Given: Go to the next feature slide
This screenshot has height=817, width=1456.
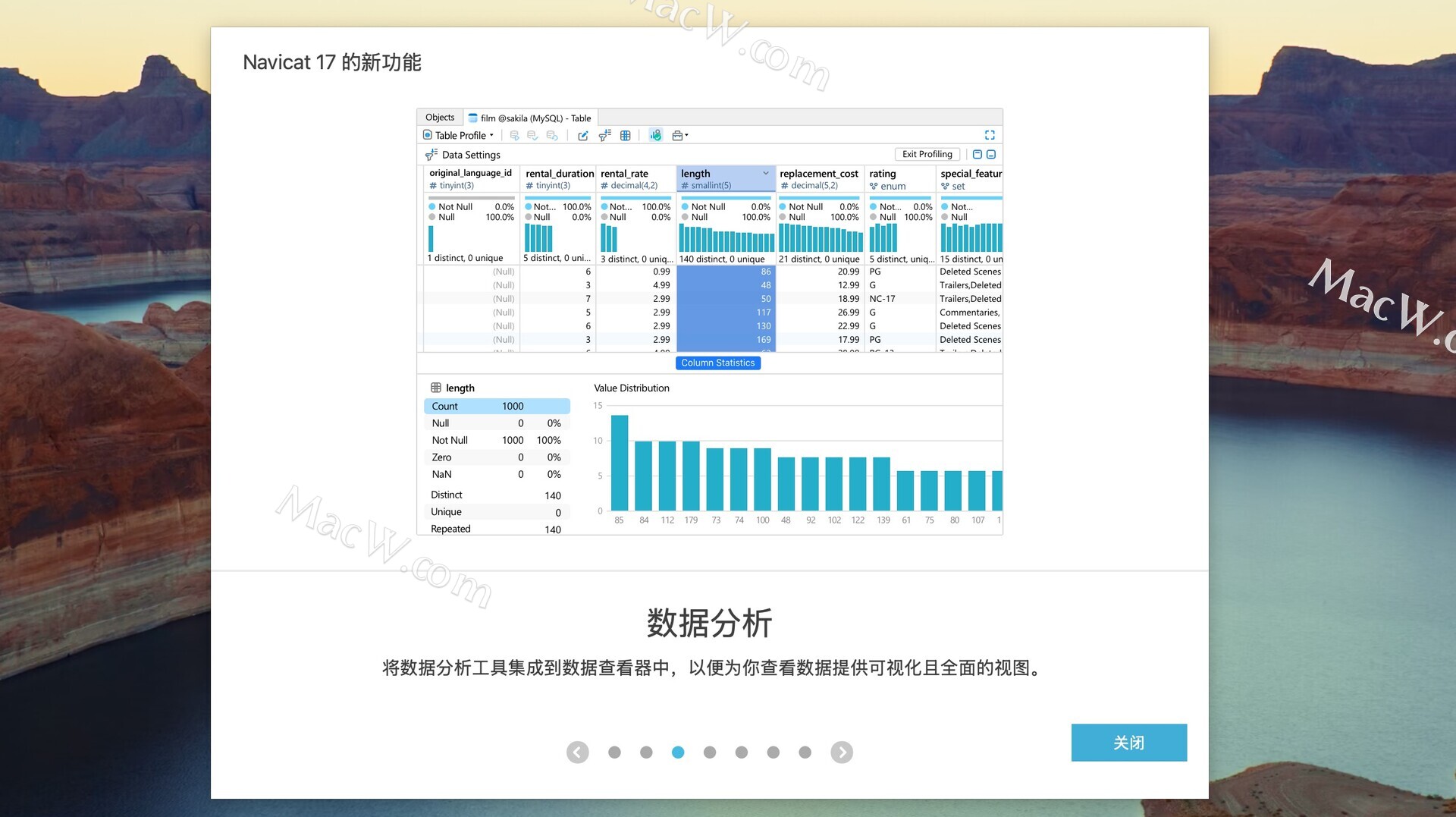Looking at the screenshot, I should (x=841, y=752).
